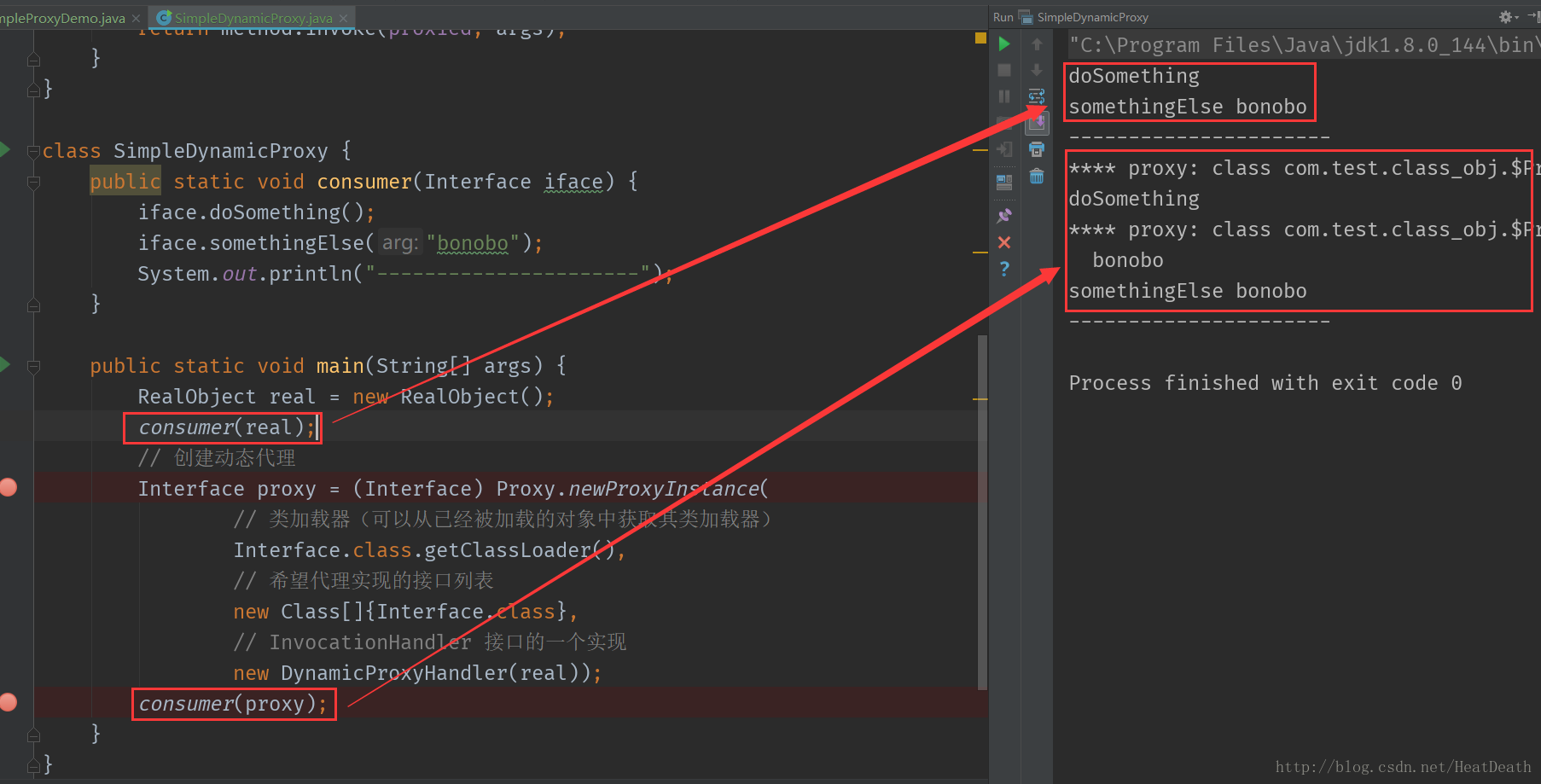The image size is (1541, 784).
Task: Select the SimpleDynamicProxy.java editor tab
Action: point(253,18)
